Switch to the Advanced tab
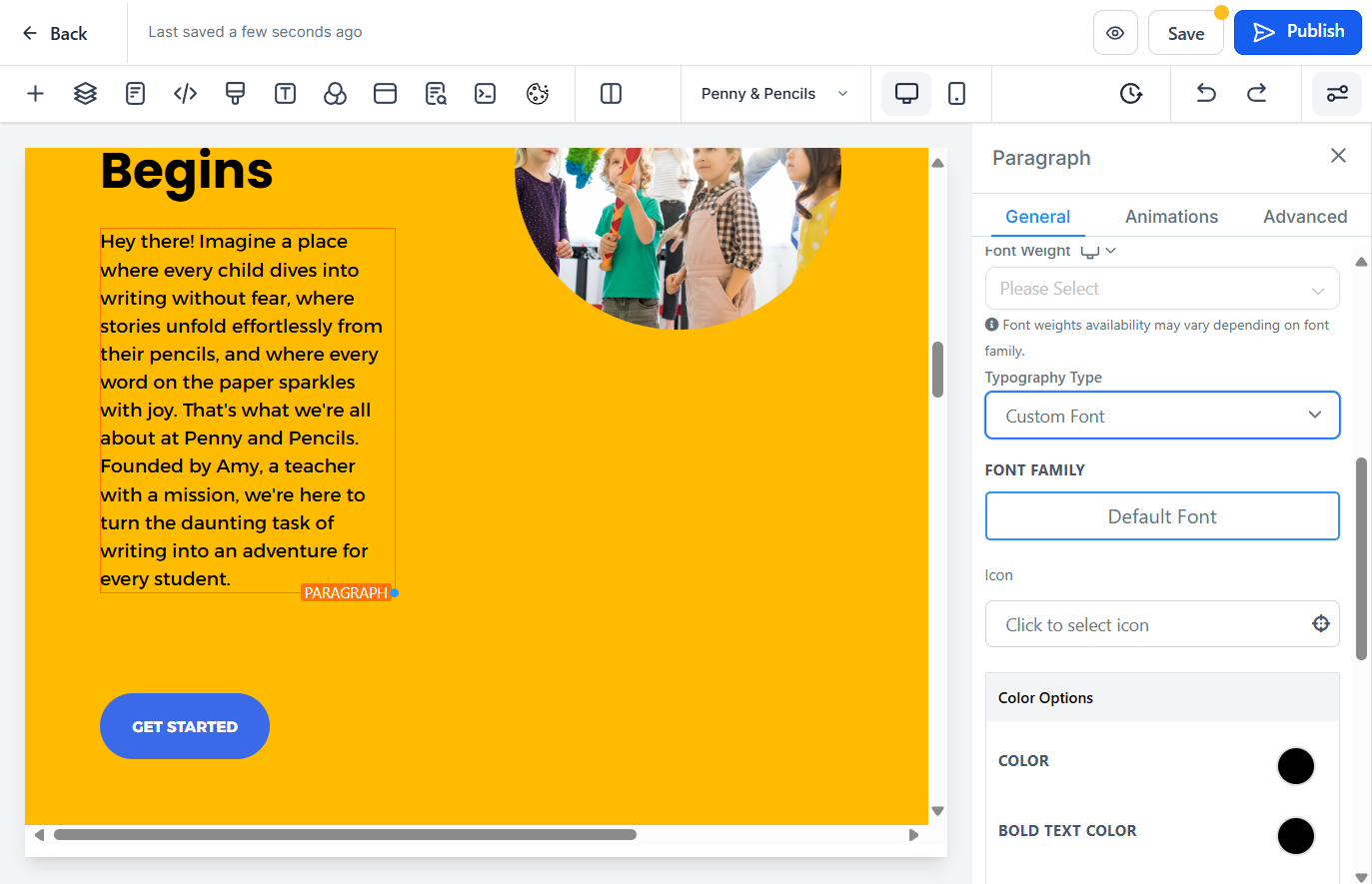Viewport: 1372px width, 884px height. click(1305, 217)
